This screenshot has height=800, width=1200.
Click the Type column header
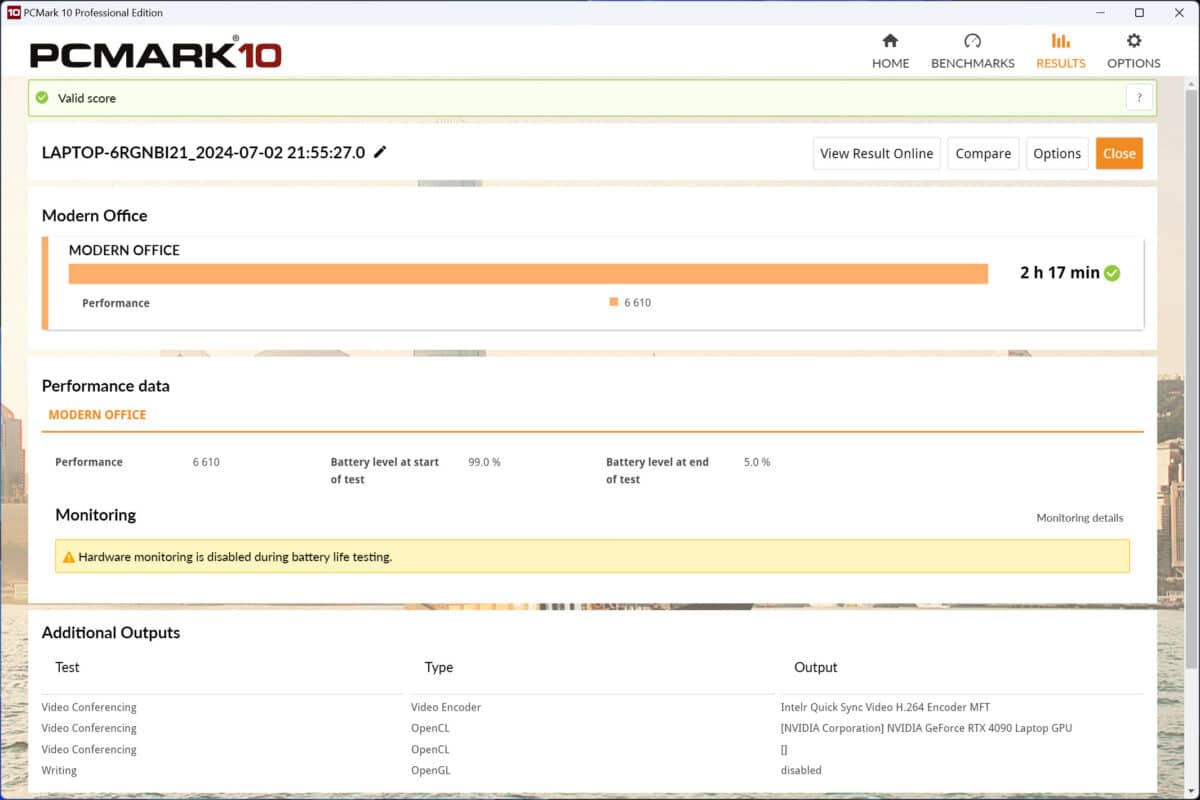click(439, 667)
